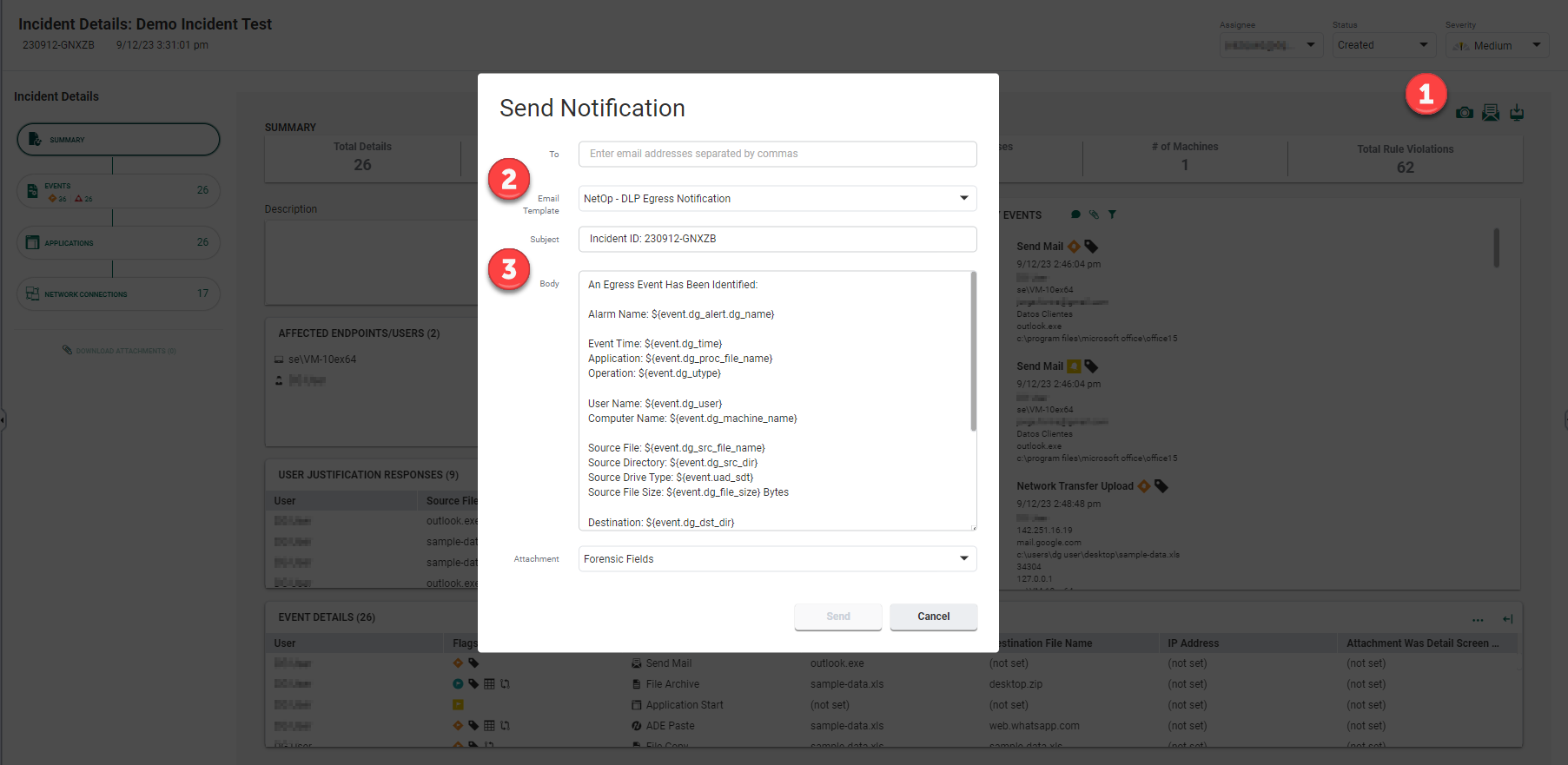This screenshot has width=1568, height=765.
Task: Open the Email Template dropdown
Action: (x=777, y=199)
